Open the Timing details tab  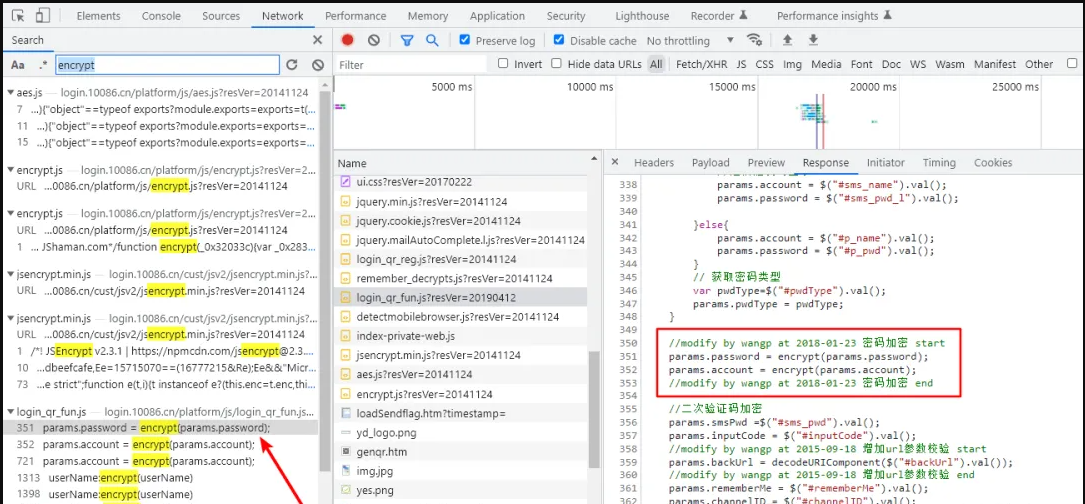click(939, 163)
